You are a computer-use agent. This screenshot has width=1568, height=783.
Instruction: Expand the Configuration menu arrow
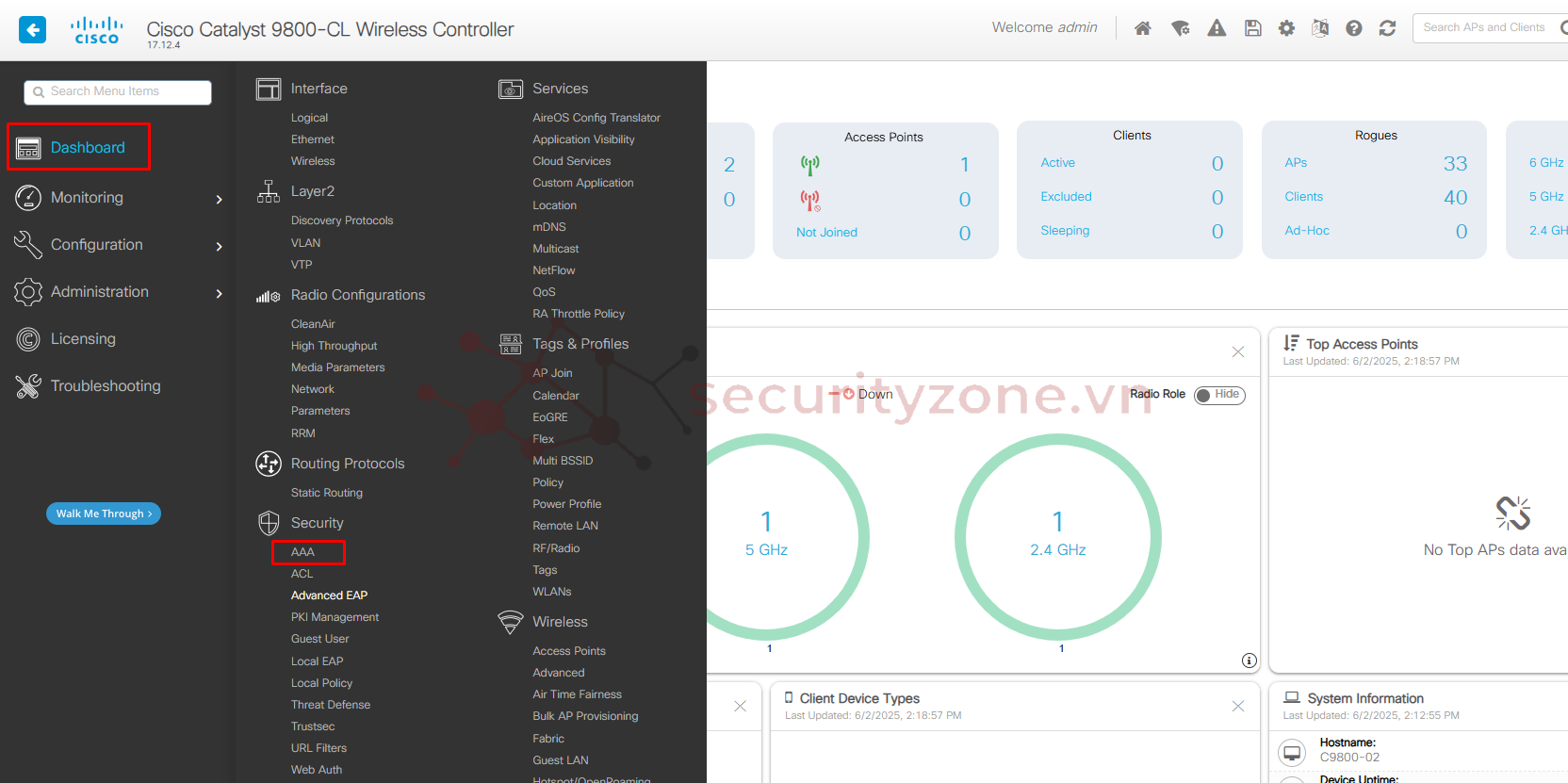click(x=219, y=246)
